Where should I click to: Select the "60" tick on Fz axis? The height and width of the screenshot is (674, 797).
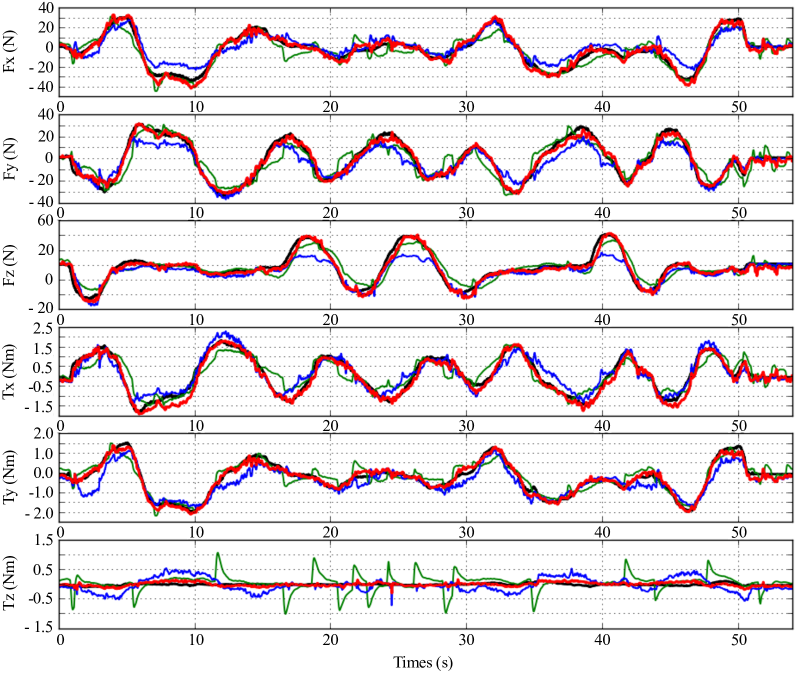(45, 221)
